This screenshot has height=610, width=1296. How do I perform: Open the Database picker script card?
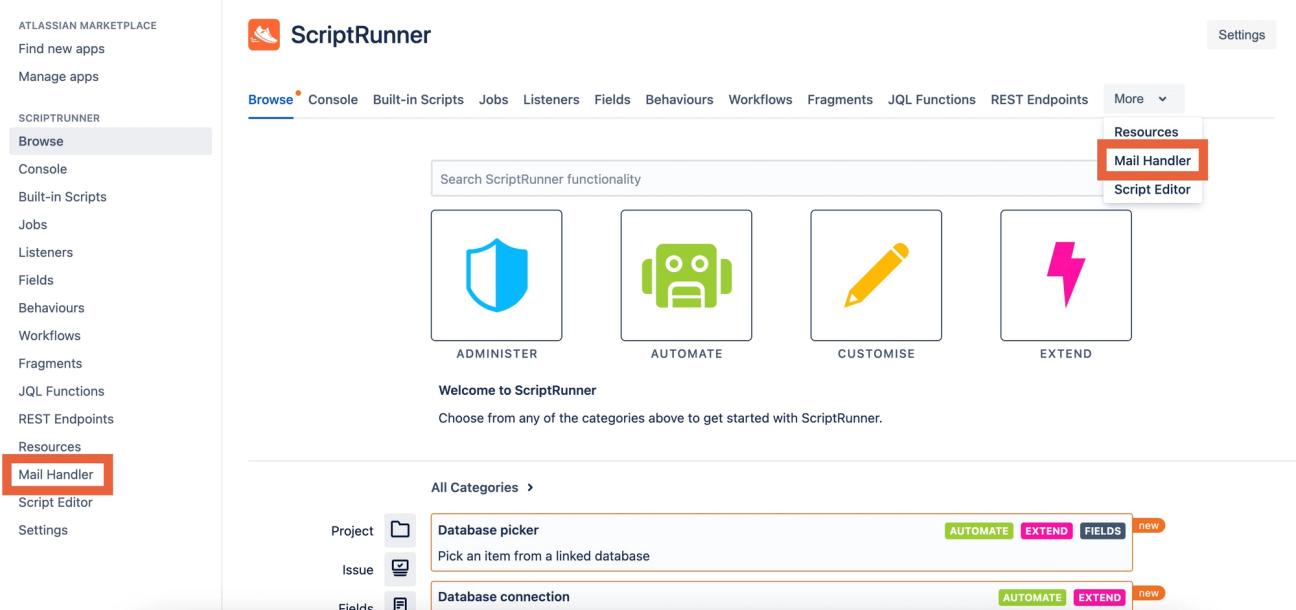(781, 542)
